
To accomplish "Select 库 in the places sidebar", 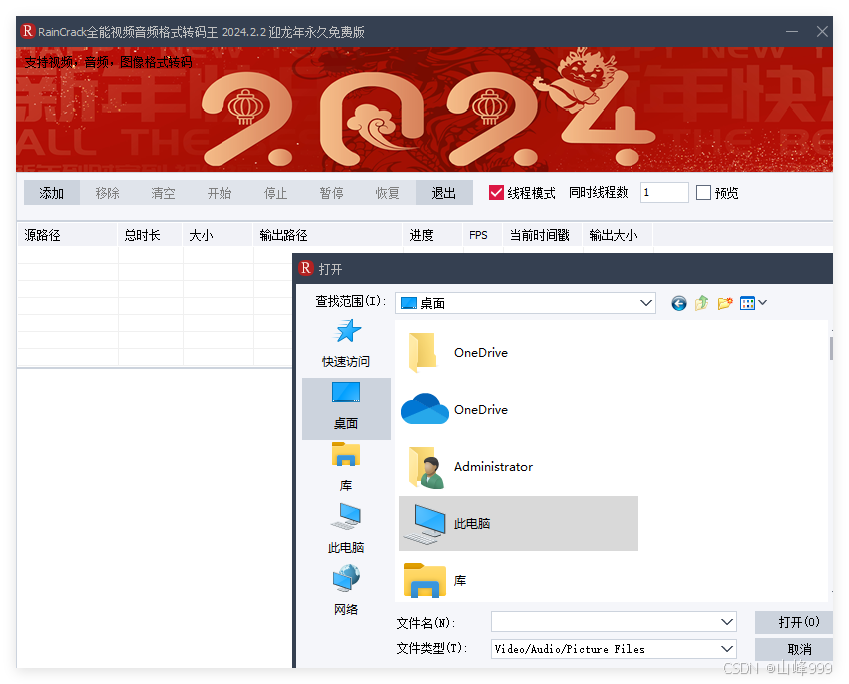I will 346,467.
